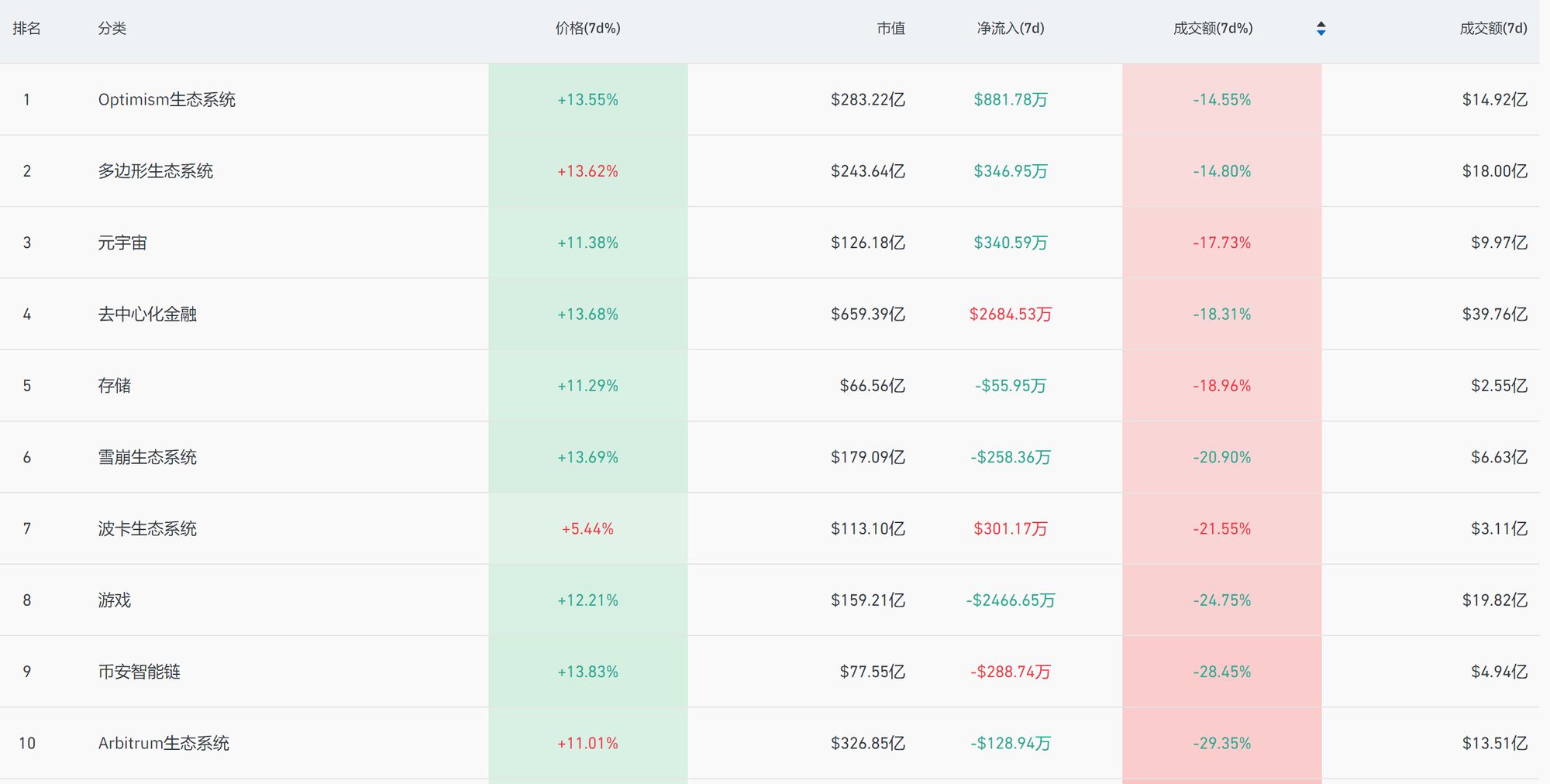Select the 游戏 category row
The height and width of the screenshot is (784, 1550).
click(115, 600)
